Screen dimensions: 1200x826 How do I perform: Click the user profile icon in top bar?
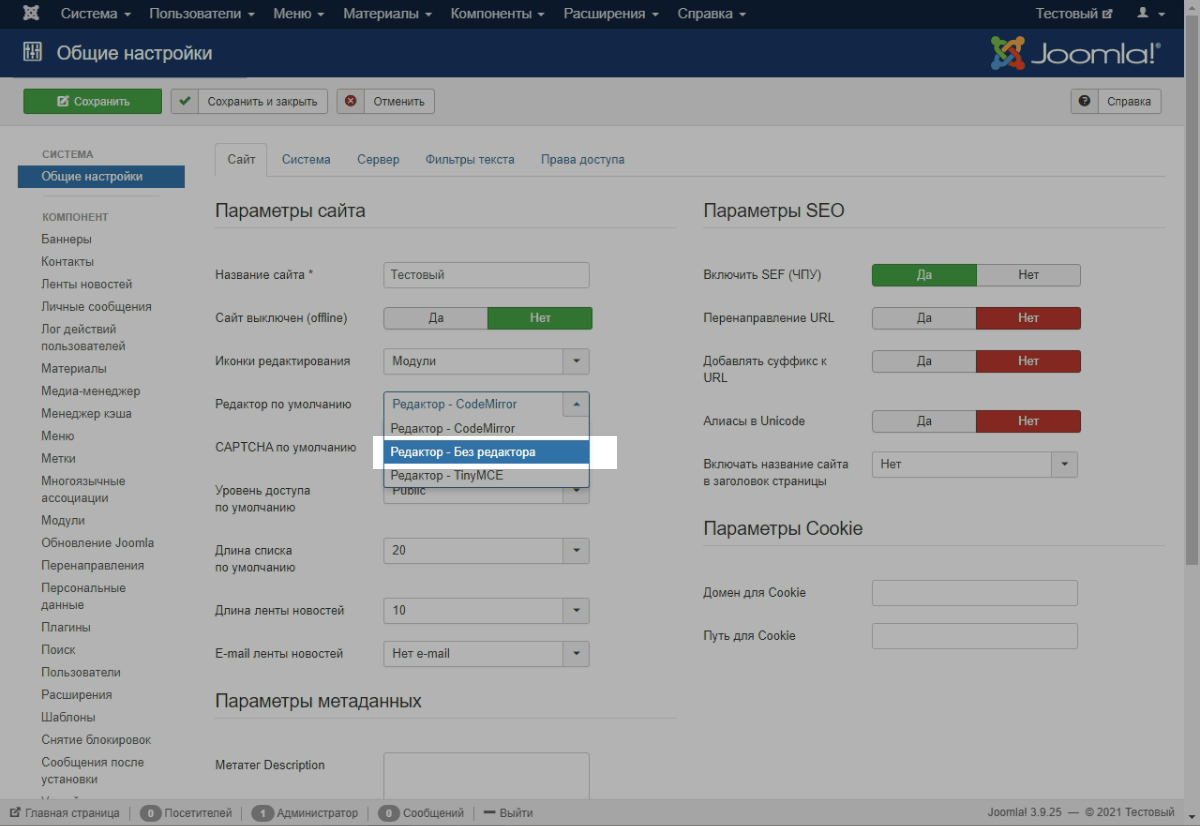click(1143, 14)
